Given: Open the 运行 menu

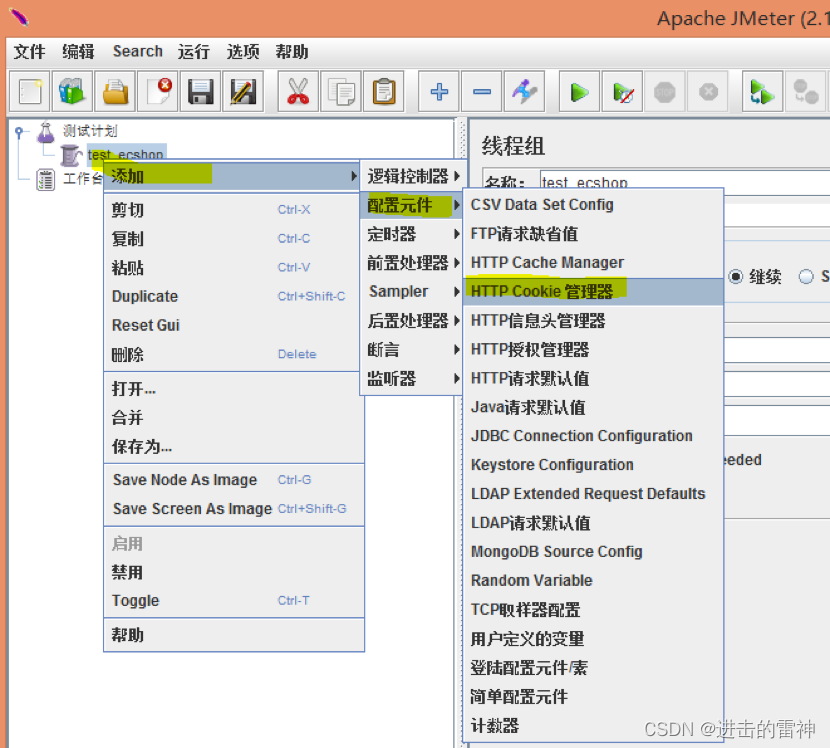Looking at the screenshot, I should coord(194,52).
